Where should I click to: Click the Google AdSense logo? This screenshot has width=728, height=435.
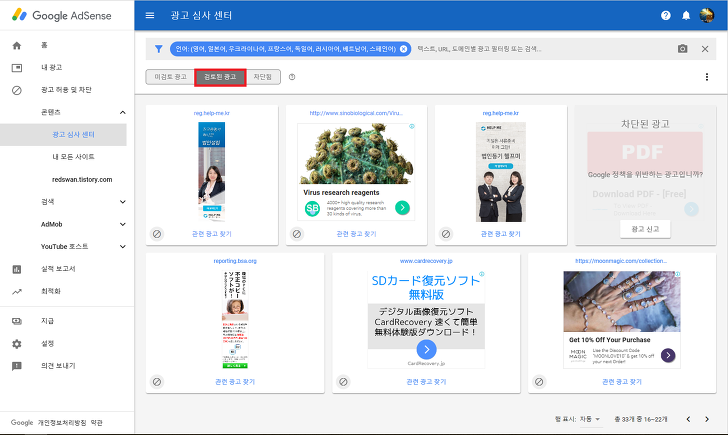tap(62, 15)
